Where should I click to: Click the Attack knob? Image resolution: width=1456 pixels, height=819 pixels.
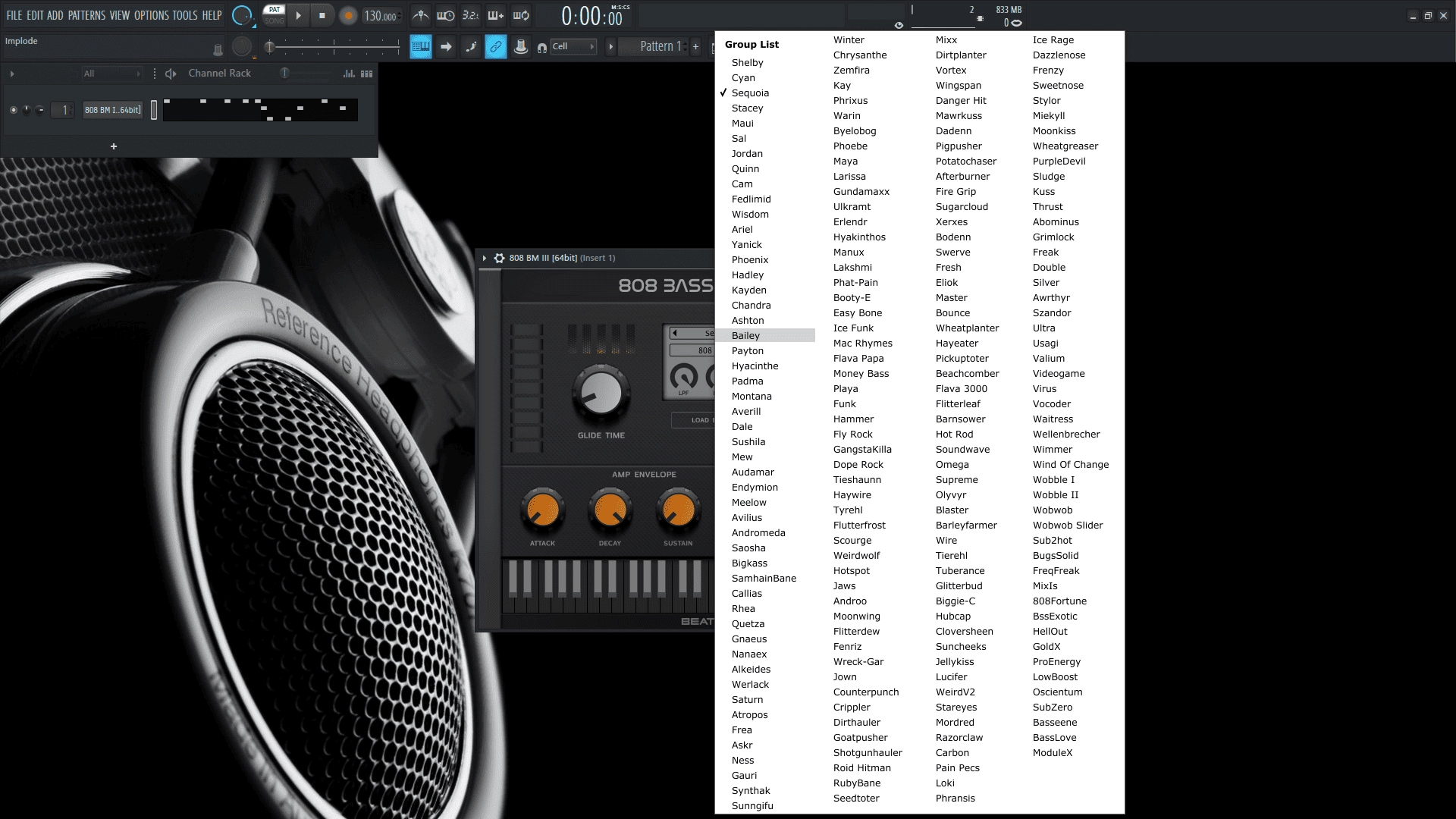[x=542, y=510]
